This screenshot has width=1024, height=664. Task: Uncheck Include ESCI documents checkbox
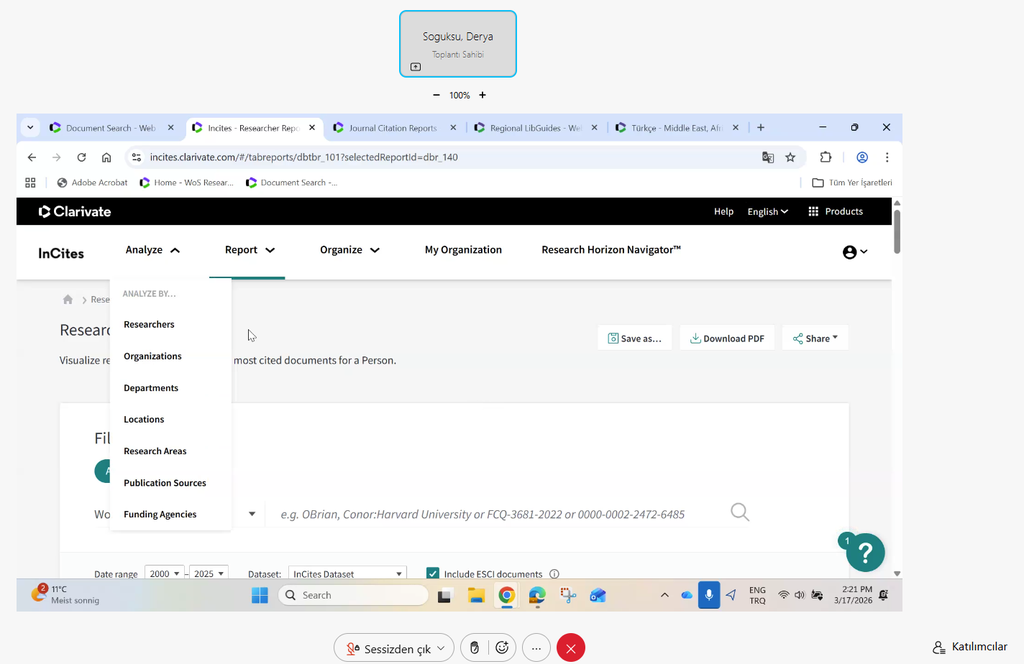[433, 574]
